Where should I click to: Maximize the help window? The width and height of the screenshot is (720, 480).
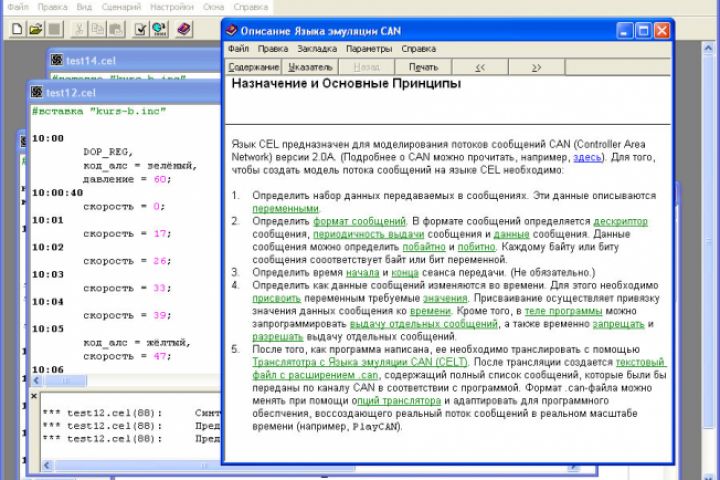coord(643,31)
